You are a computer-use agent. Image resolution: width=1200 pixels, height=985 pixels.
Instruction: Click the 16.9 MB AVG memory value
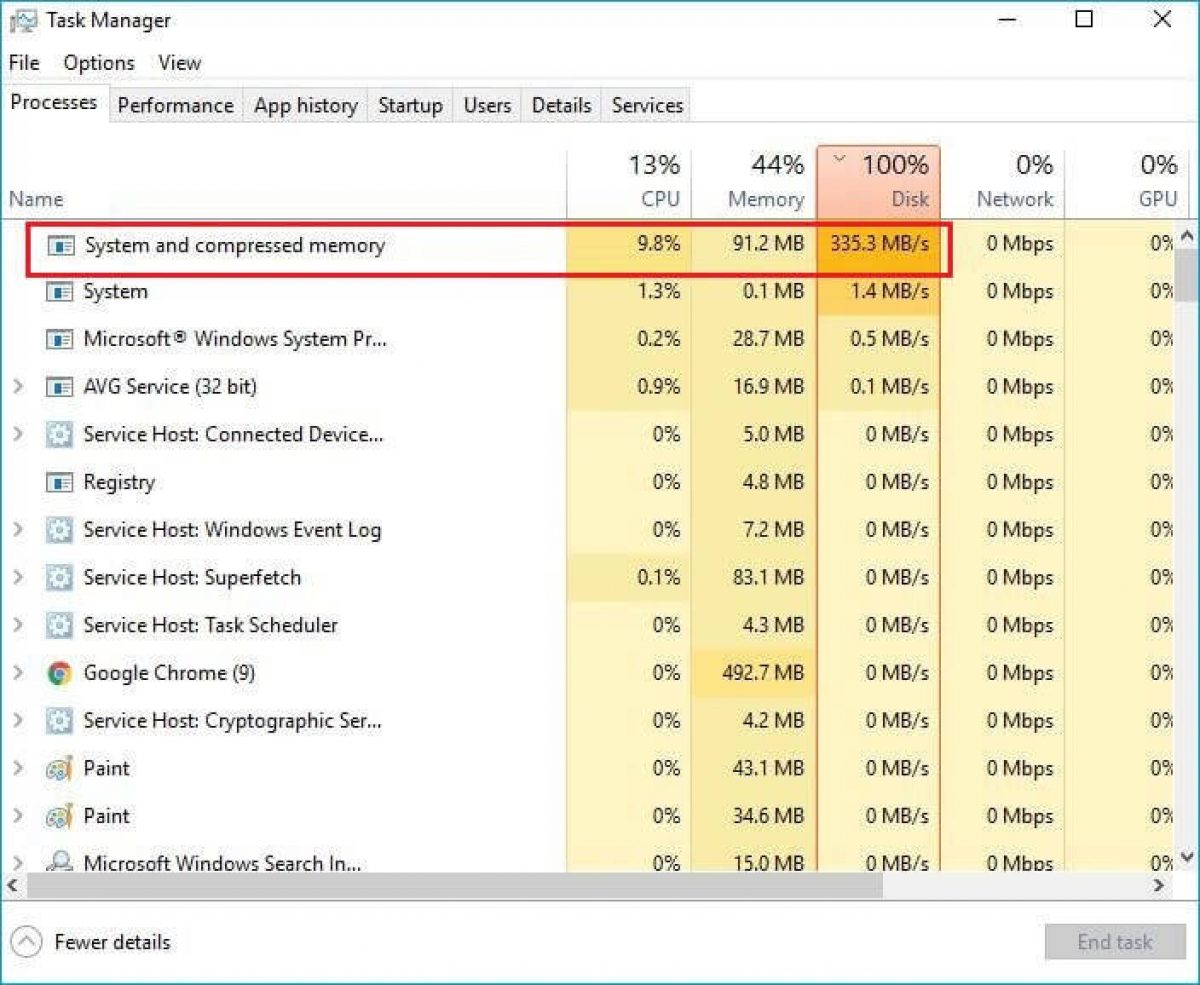tap(768, 387)
